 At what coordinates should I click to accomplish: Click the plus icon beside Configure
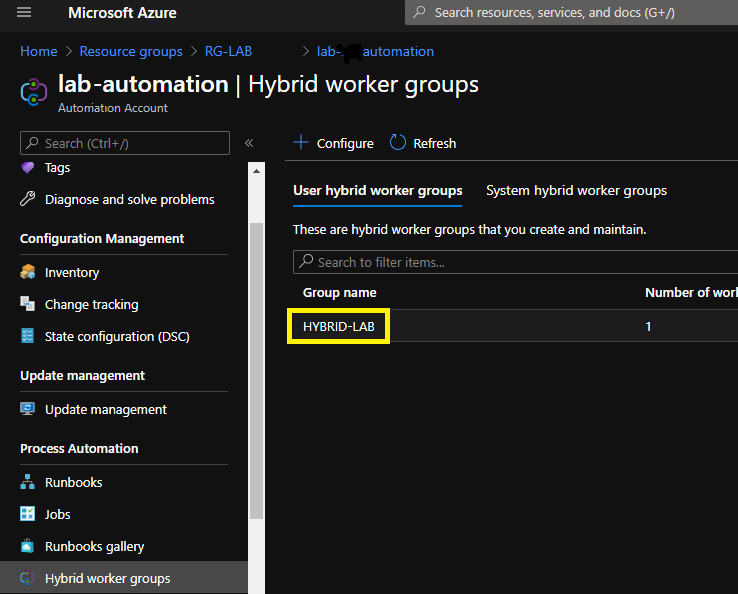coord(301,142)
